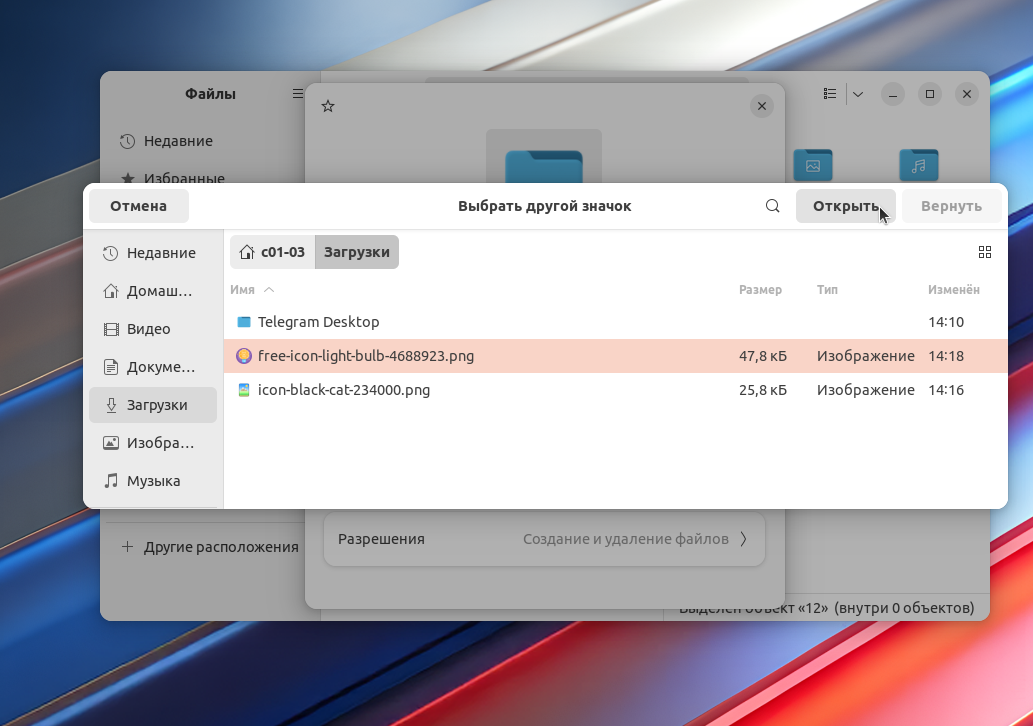Sort files by Имя column header
The image size is (1033, 726).
coord(243,290)
